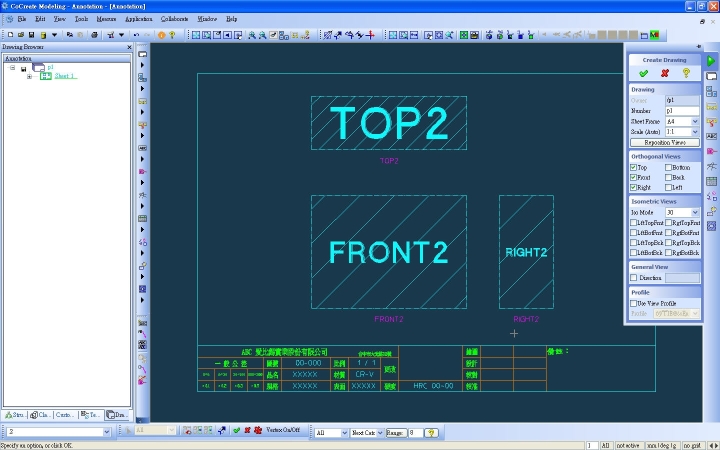This screenshot has height=450, width=720.
Task: Click the yellow database cylinder toolbar icon
Action: (43, 35)
